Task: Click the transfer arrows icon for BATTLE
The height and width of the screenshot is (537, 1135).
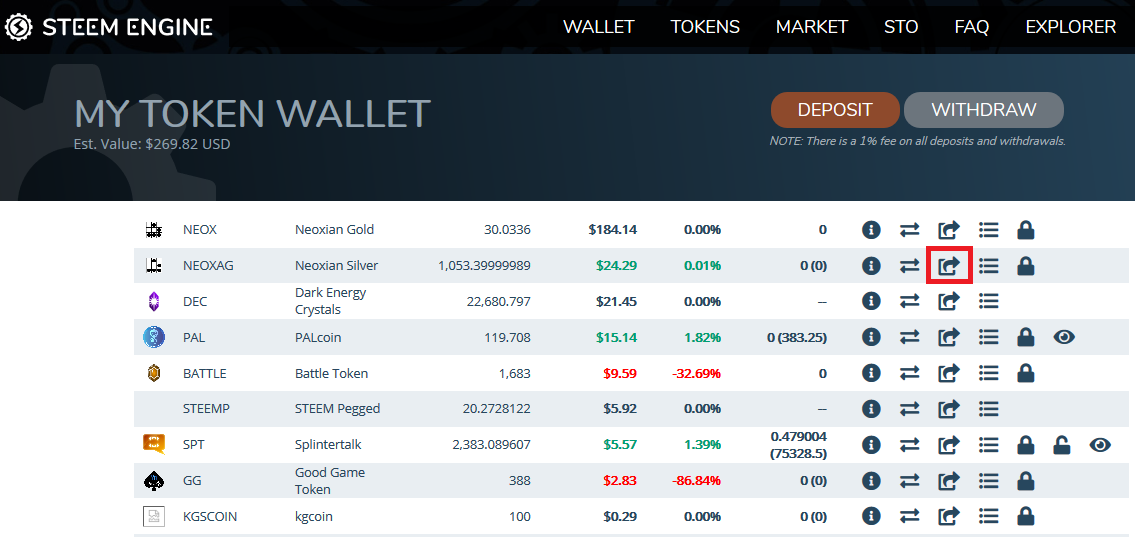Action: [909, 373]
